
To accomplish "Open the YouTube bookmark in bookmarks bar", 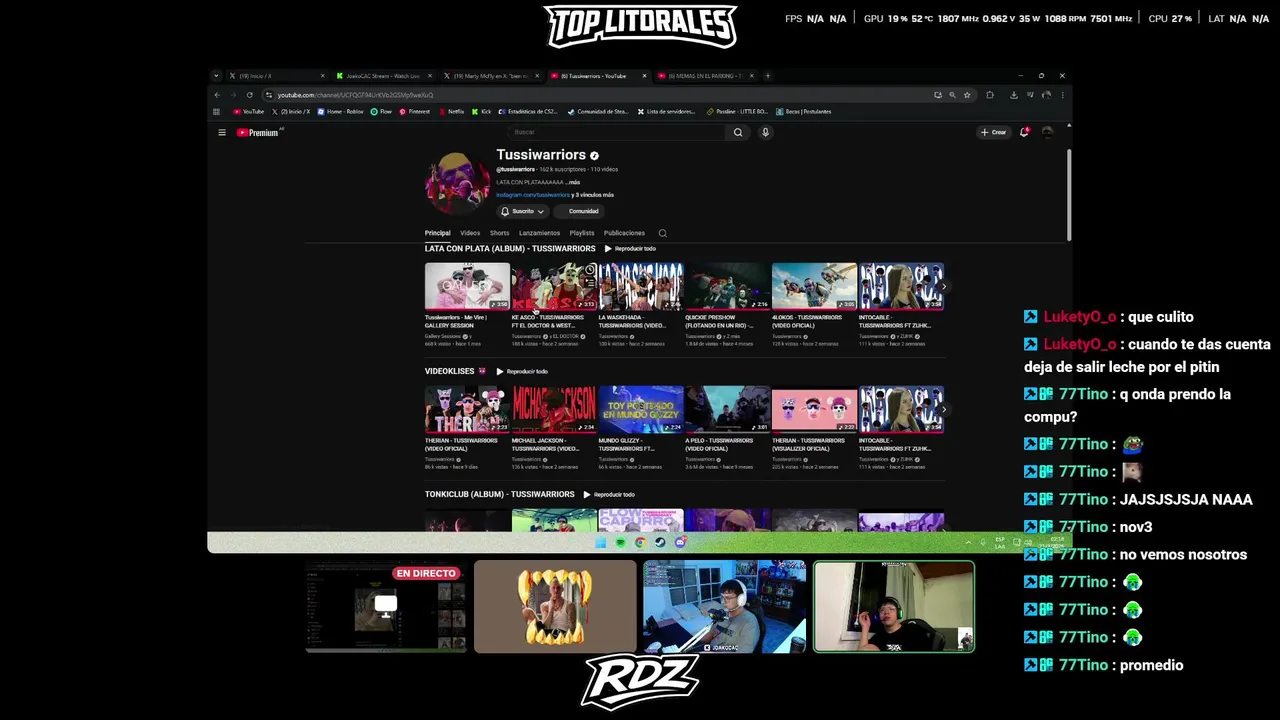I will pos(249,112).
